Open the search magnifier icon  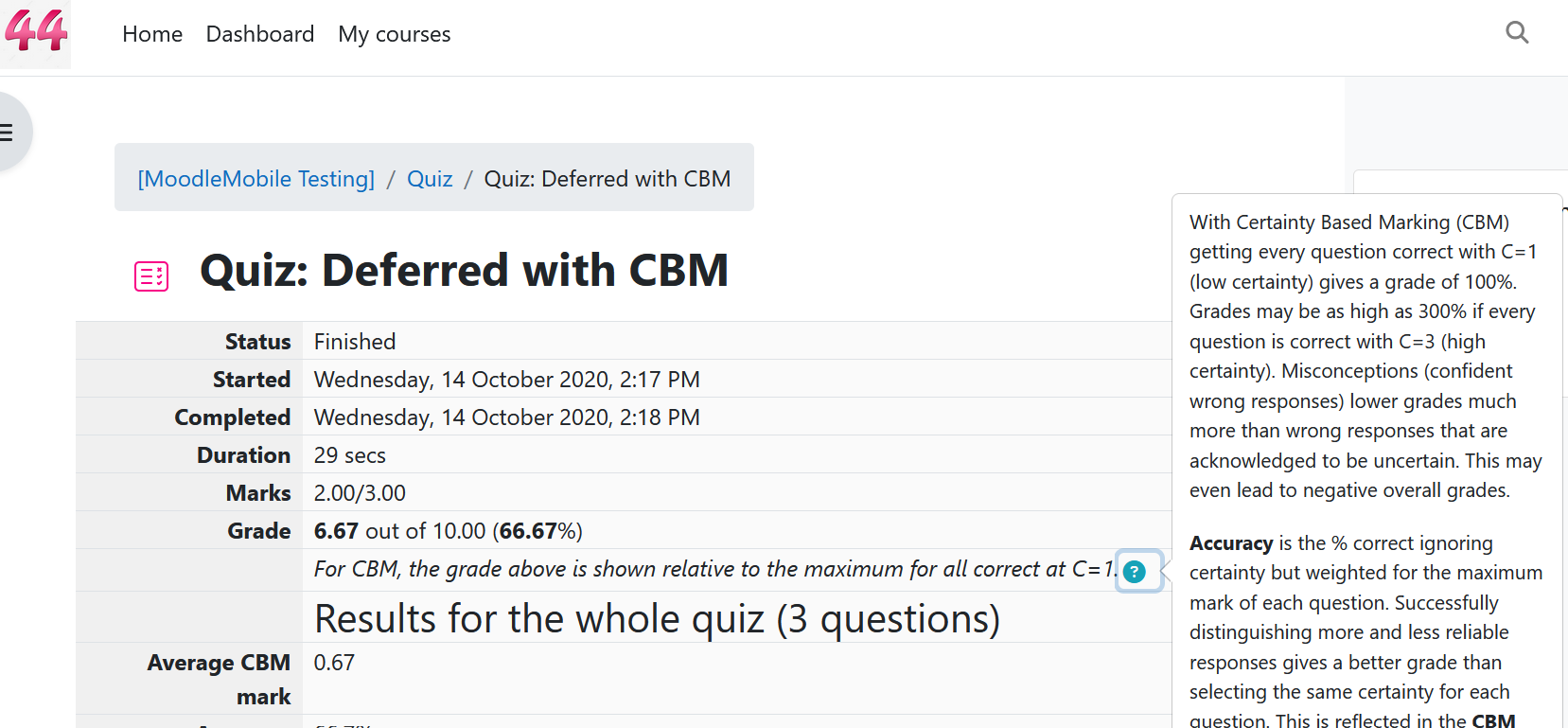[x=1517, y=33]
